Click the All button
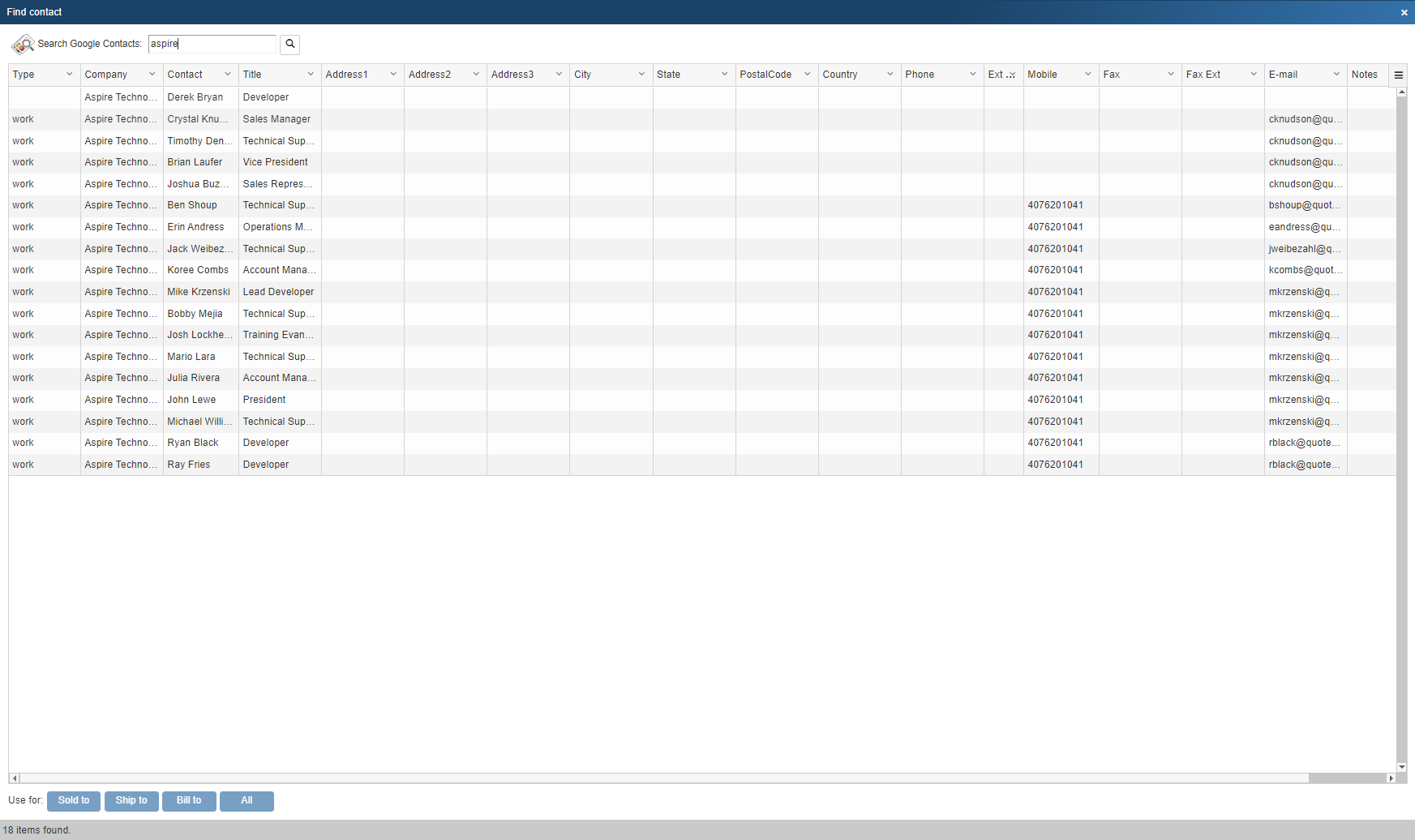Image resolution: width=1415 pixels, height=840 pixels. tap(247, 801)
